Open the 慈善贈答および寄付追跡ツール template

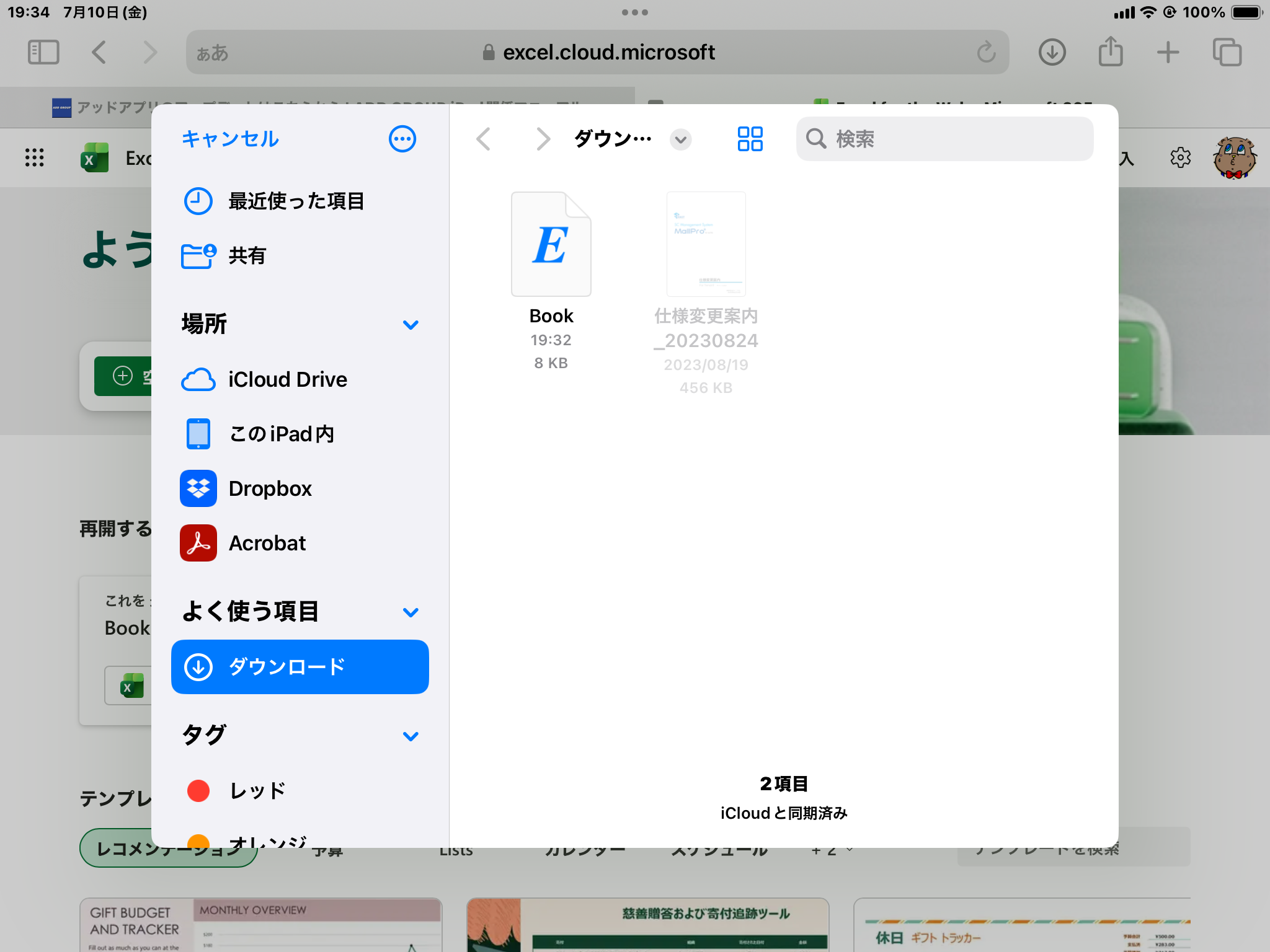(647, 925)
